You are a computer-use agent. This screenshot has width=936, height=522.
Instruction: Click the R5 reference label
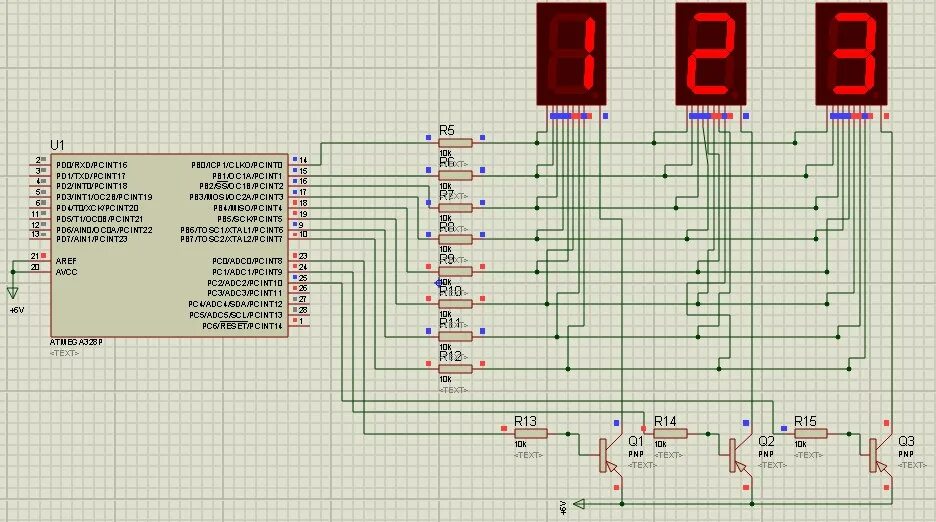[x=447, y=130]
